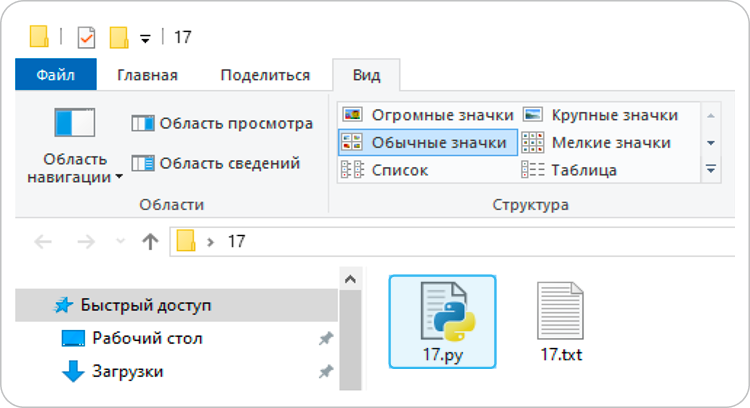
Task: Select Обычные значки layout
Action: 428,142
